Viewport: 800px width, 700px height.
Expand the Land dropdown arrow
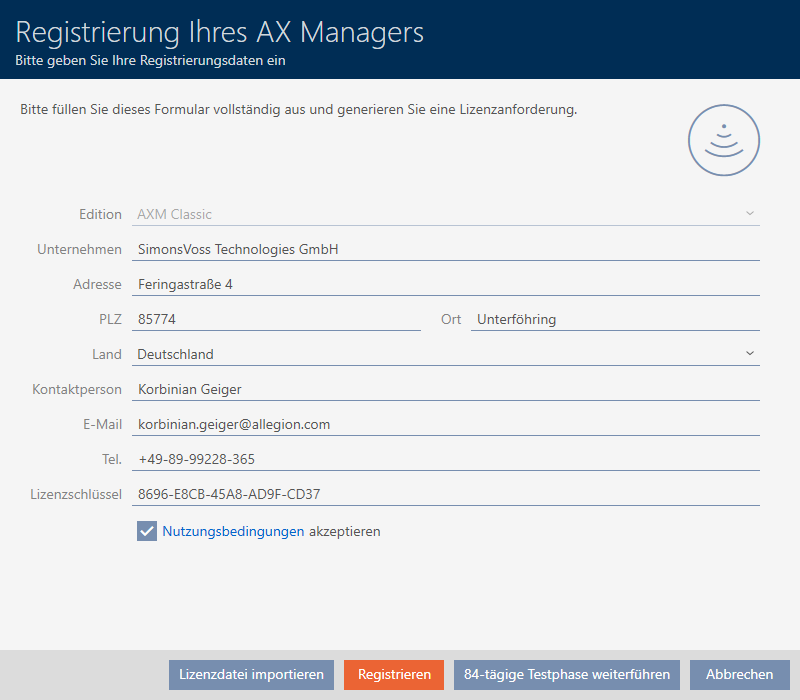point(750,354)
